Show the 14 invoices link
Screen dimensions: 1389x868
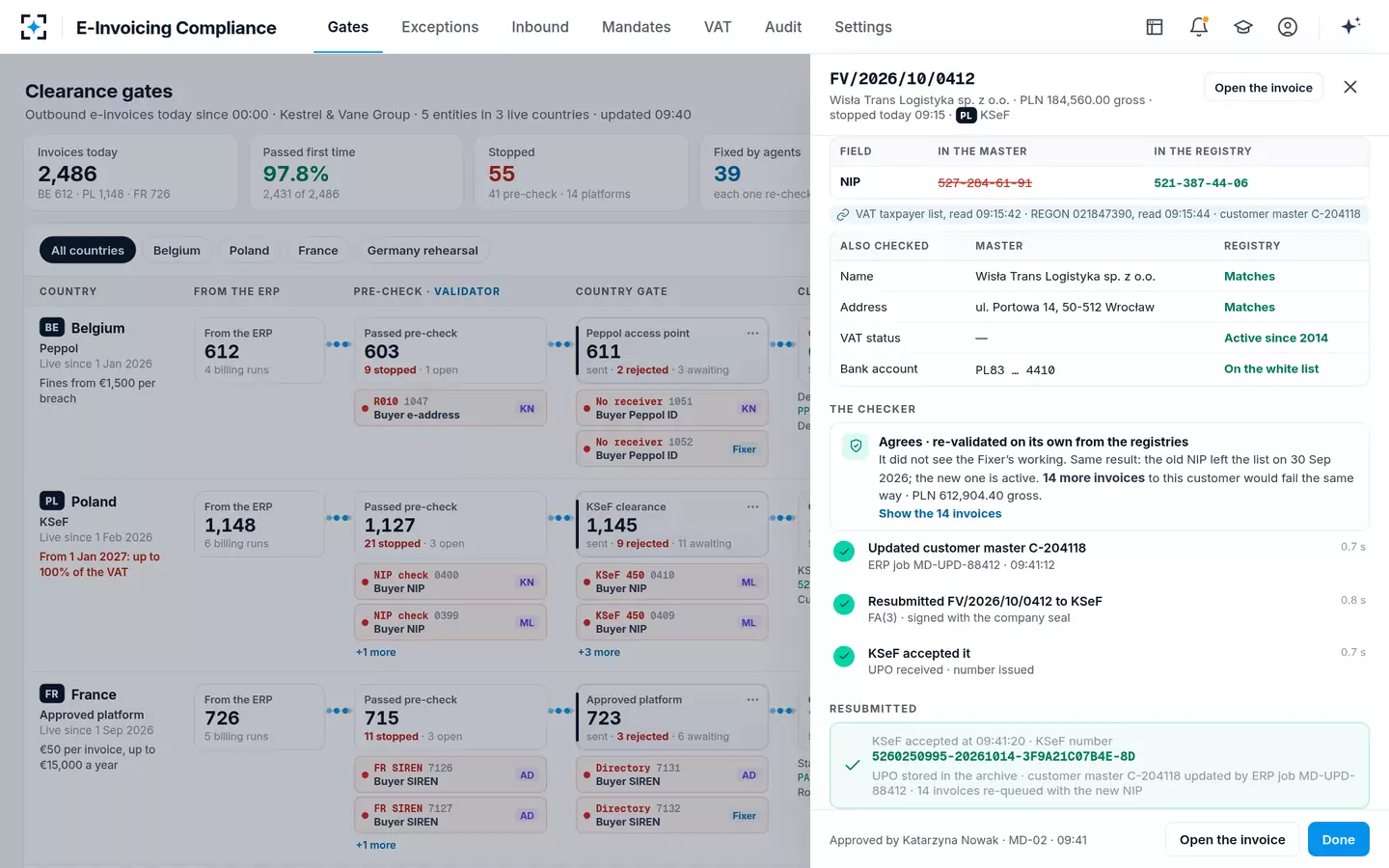(940, 514)
